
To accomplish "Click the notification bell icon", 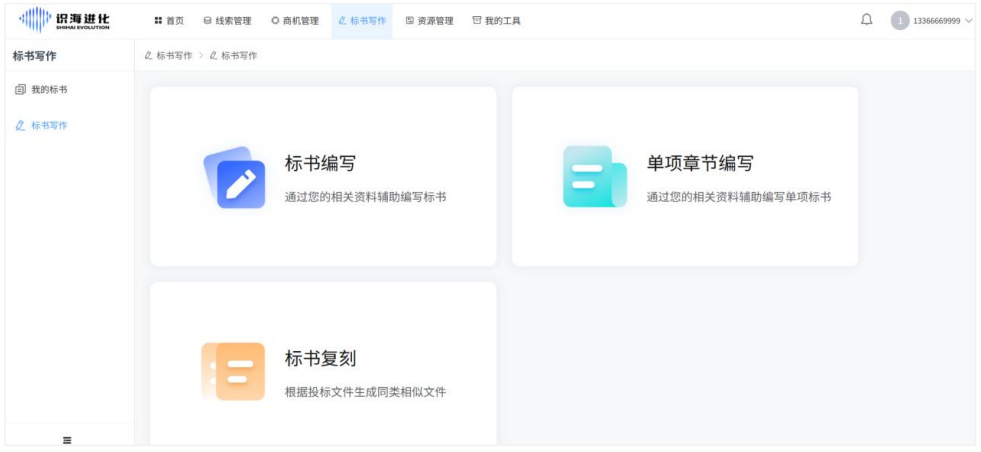I will (x=866, y=20).
